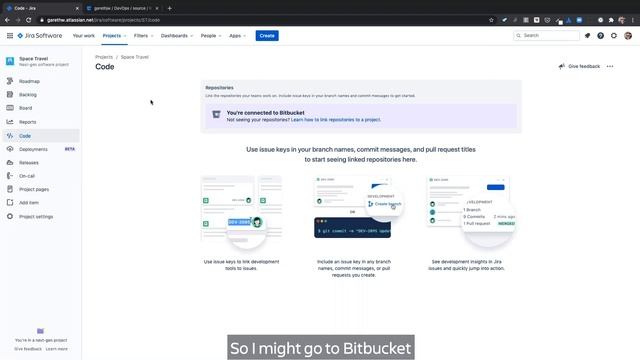The height and width of the screenshot is (360, 640).
Task: Click the Space Travel breadcrumb link
Action: tap(135, 57)
